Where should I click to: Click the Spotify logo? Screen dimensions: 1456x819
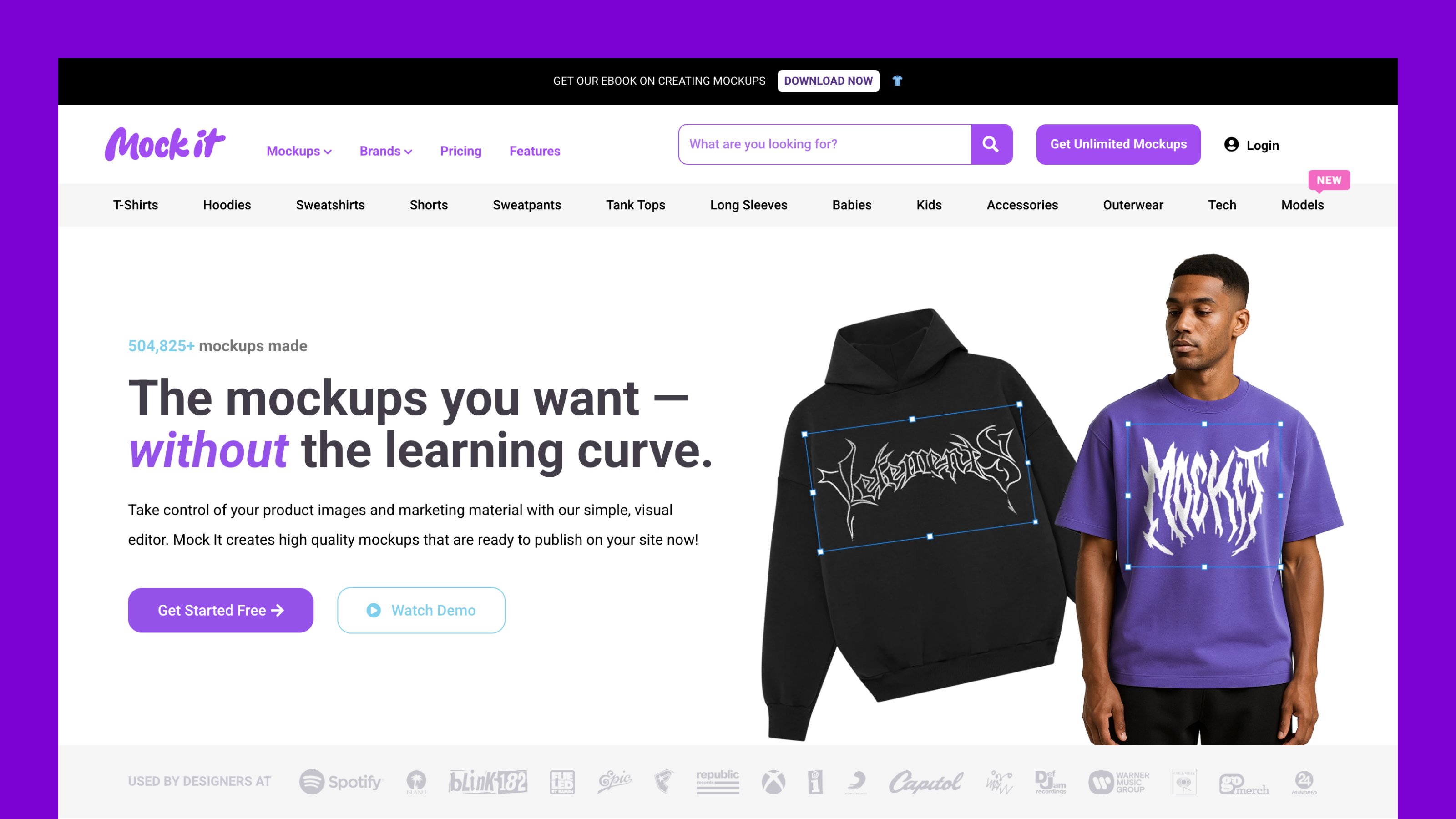click(341, 782)
